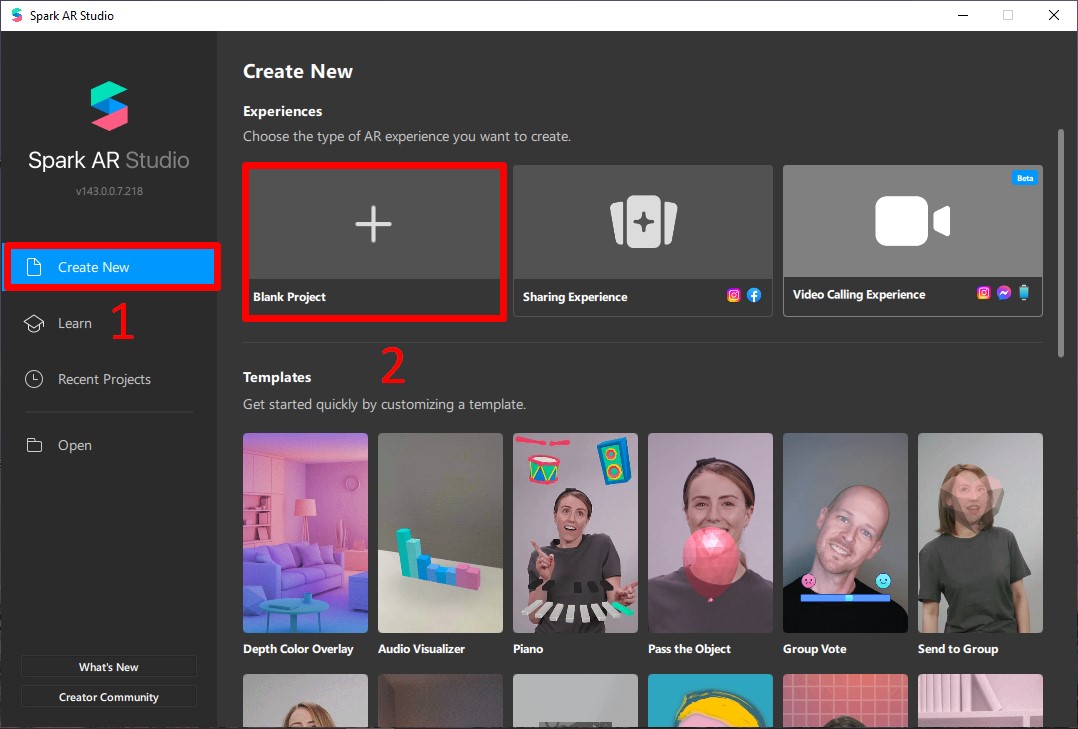Click Spark AR icon in title bar

pyautogui.click(x=16, y=15)
